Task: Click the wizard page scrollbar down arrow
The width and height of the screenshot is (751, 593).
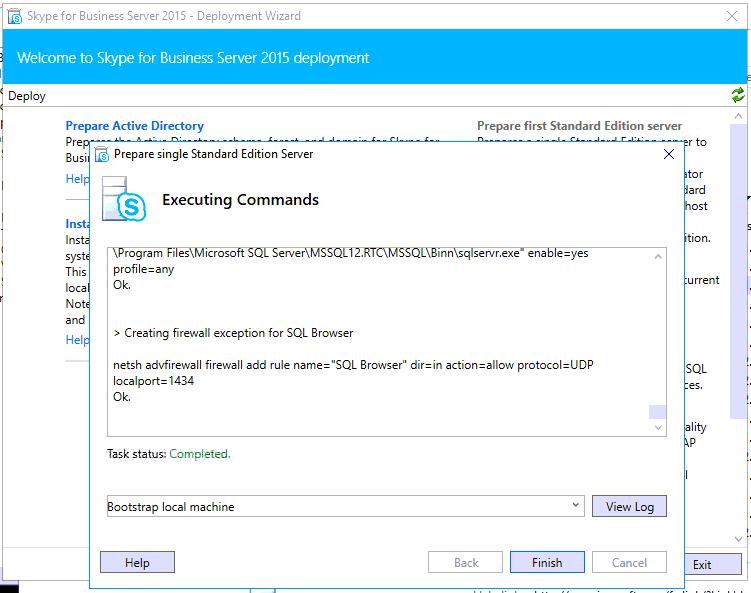Action: tap(738, 539)
